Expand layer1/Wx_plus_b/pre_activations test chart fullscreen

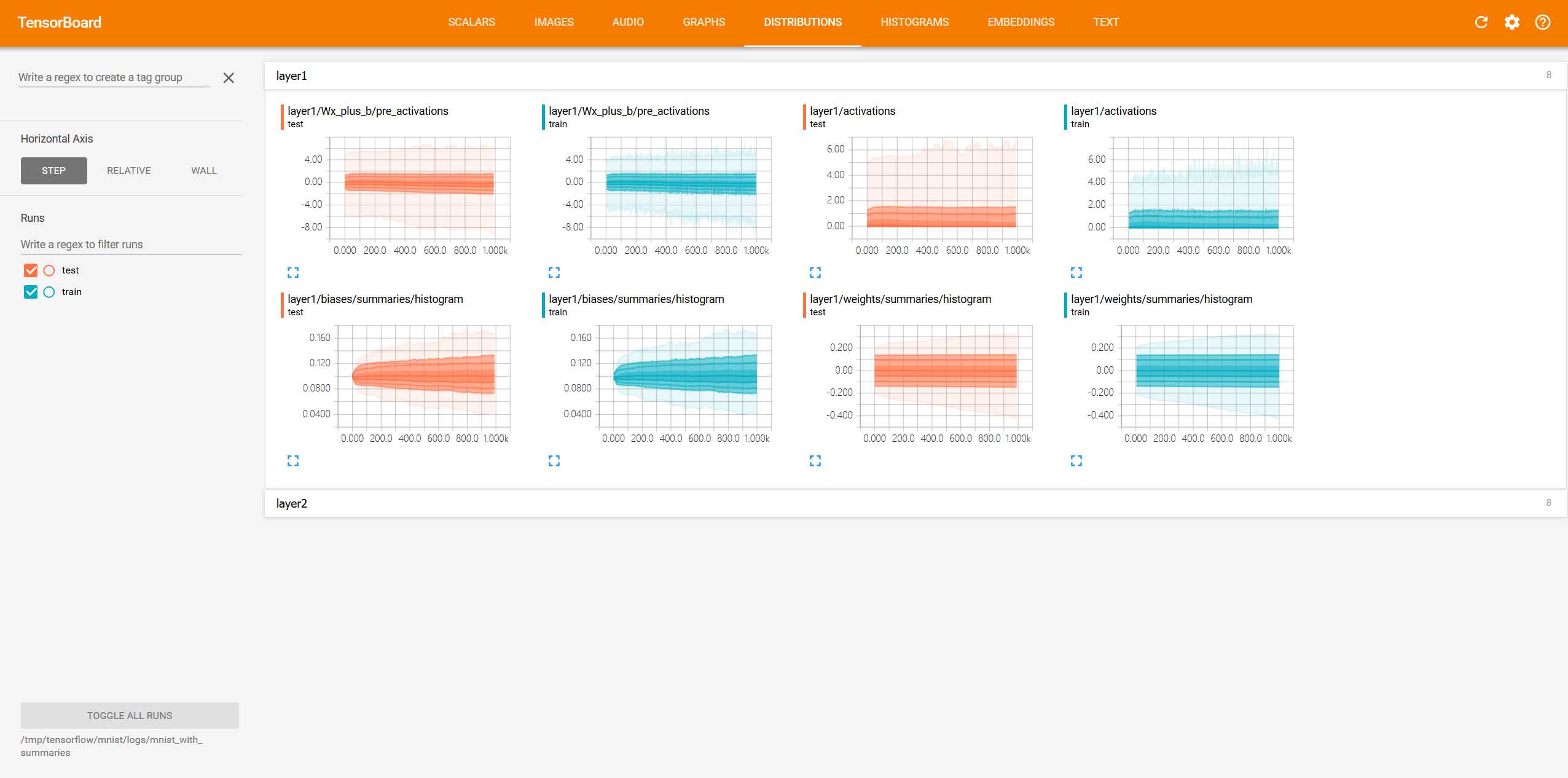293,272
